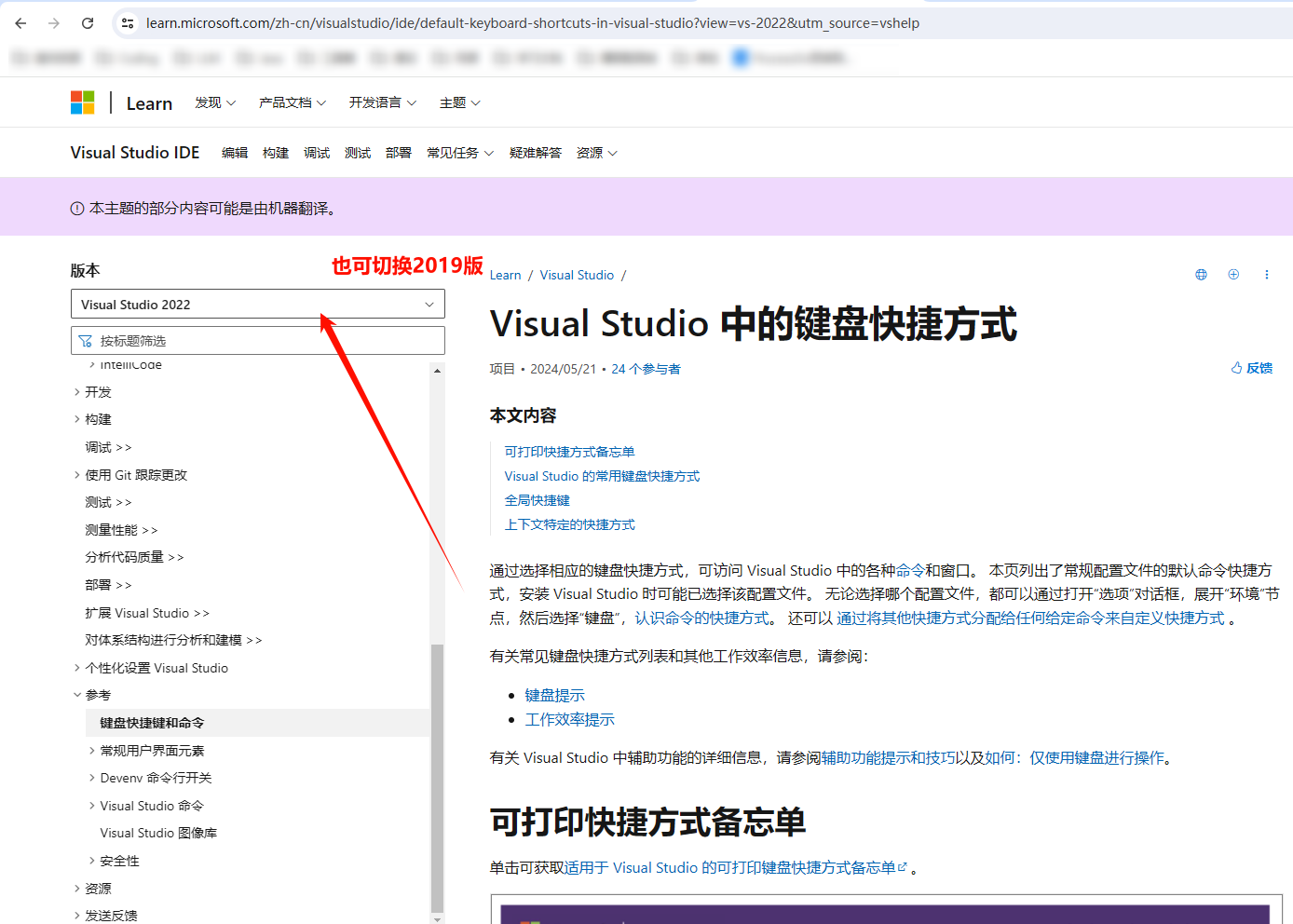Open the 构建 item in product nav

click(276, 153)
